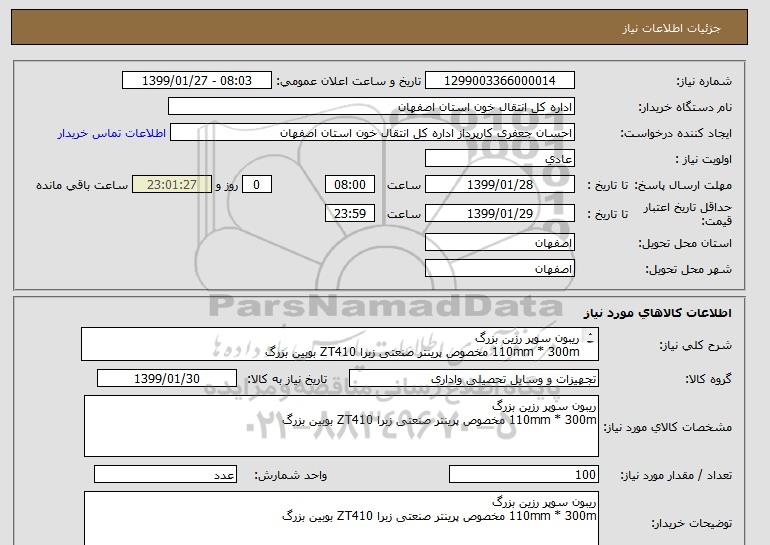Viewport: 770px width, 545px height.
Task: Click label مهلت ارسال پاسخ
Action: [x=683, y=185]
